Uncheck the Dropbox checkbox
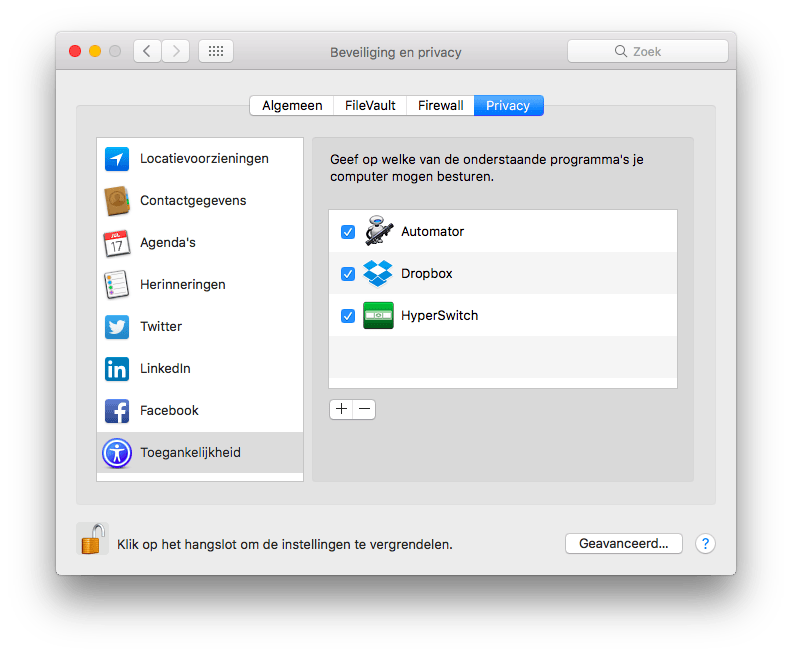Screen dimensions: 792x655 pyautogui.click(x=348, y=274)
